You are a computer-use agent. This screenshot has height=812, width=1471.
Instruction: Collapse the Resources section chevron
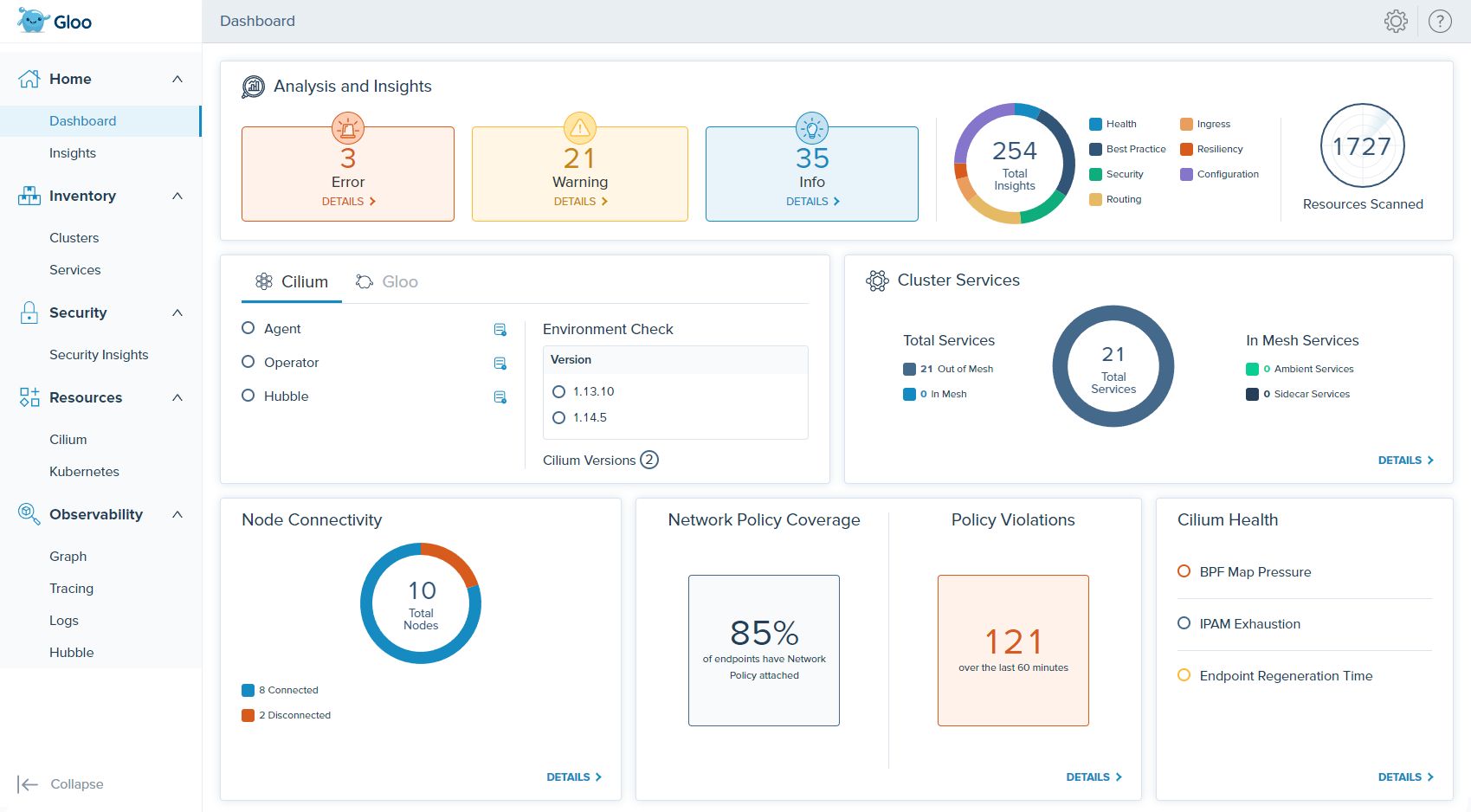click(177, 397)
